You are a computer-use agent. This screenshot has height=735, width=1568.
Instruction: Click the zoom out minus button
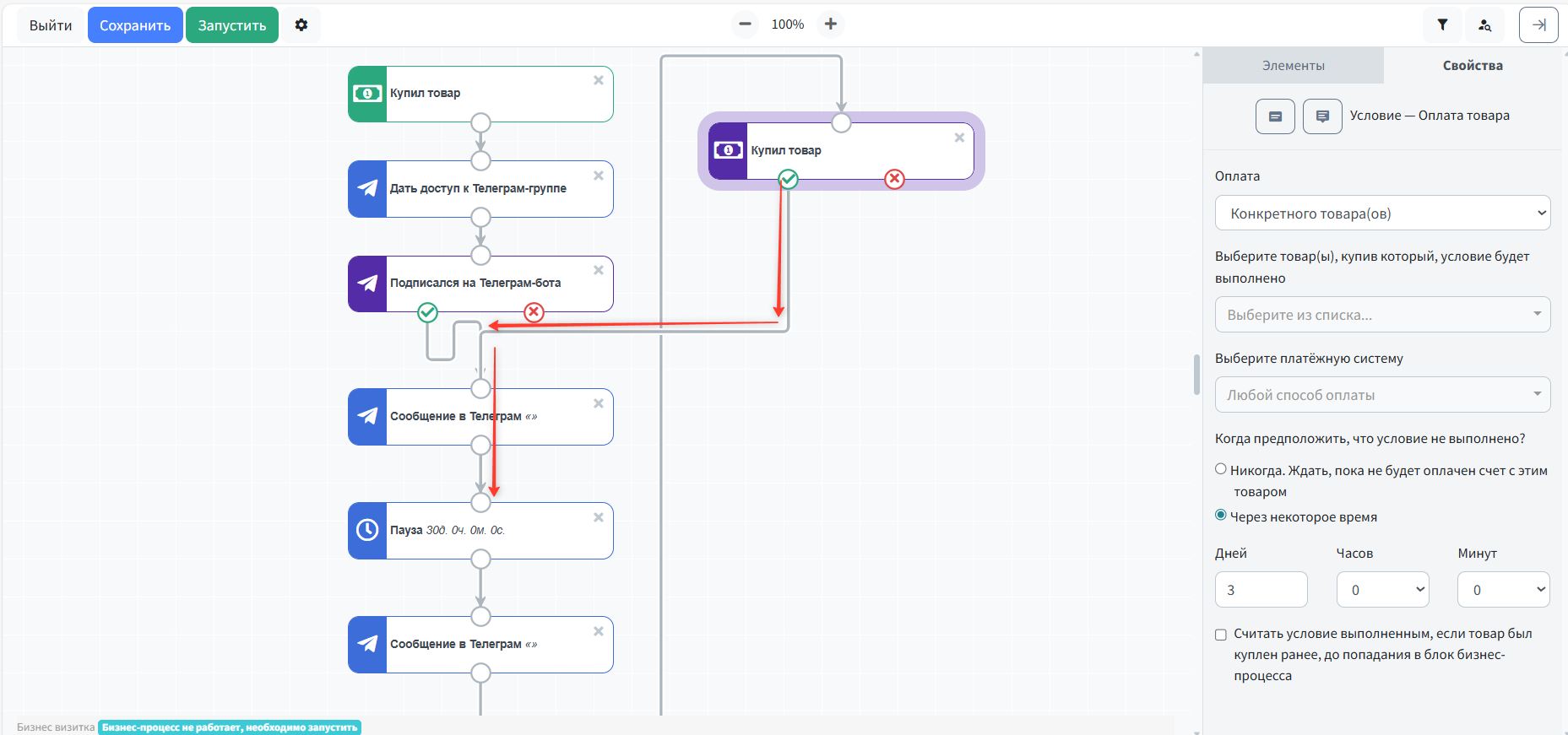click(x=745, y=24)
